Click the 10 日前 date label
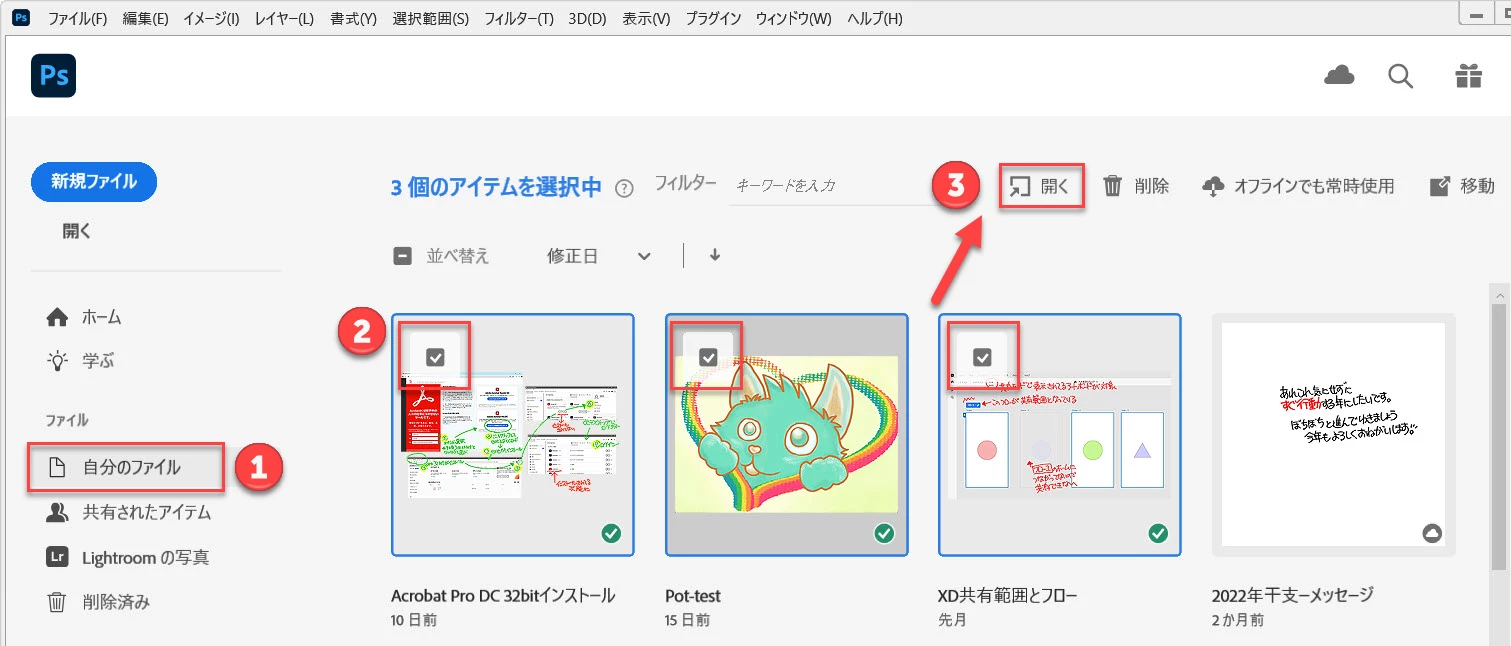This screenshot has height=646, width=1511. [x=413, y=620]
